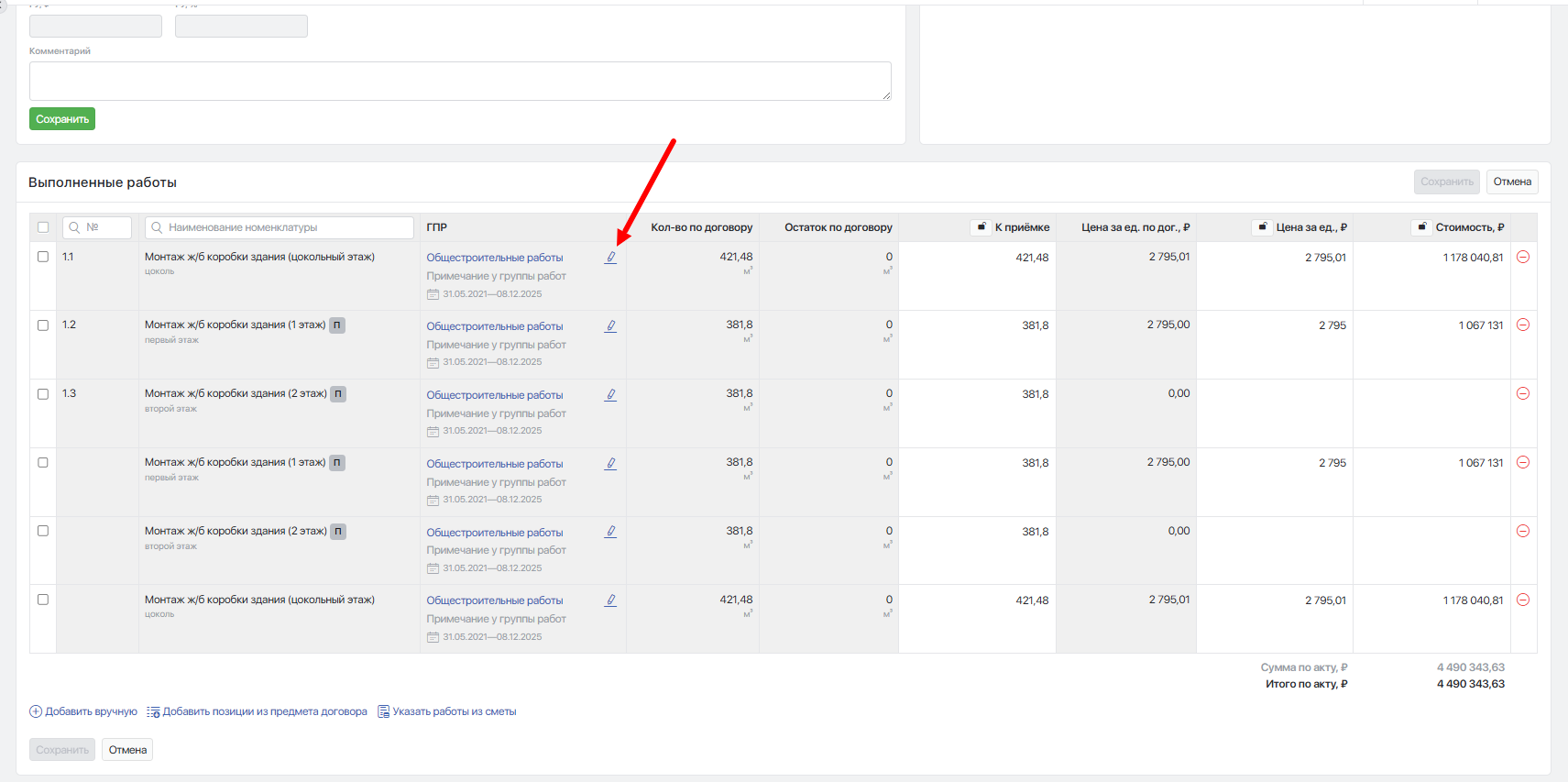
Task: Click the П badge in row 1.2
Action: [337, 325]
